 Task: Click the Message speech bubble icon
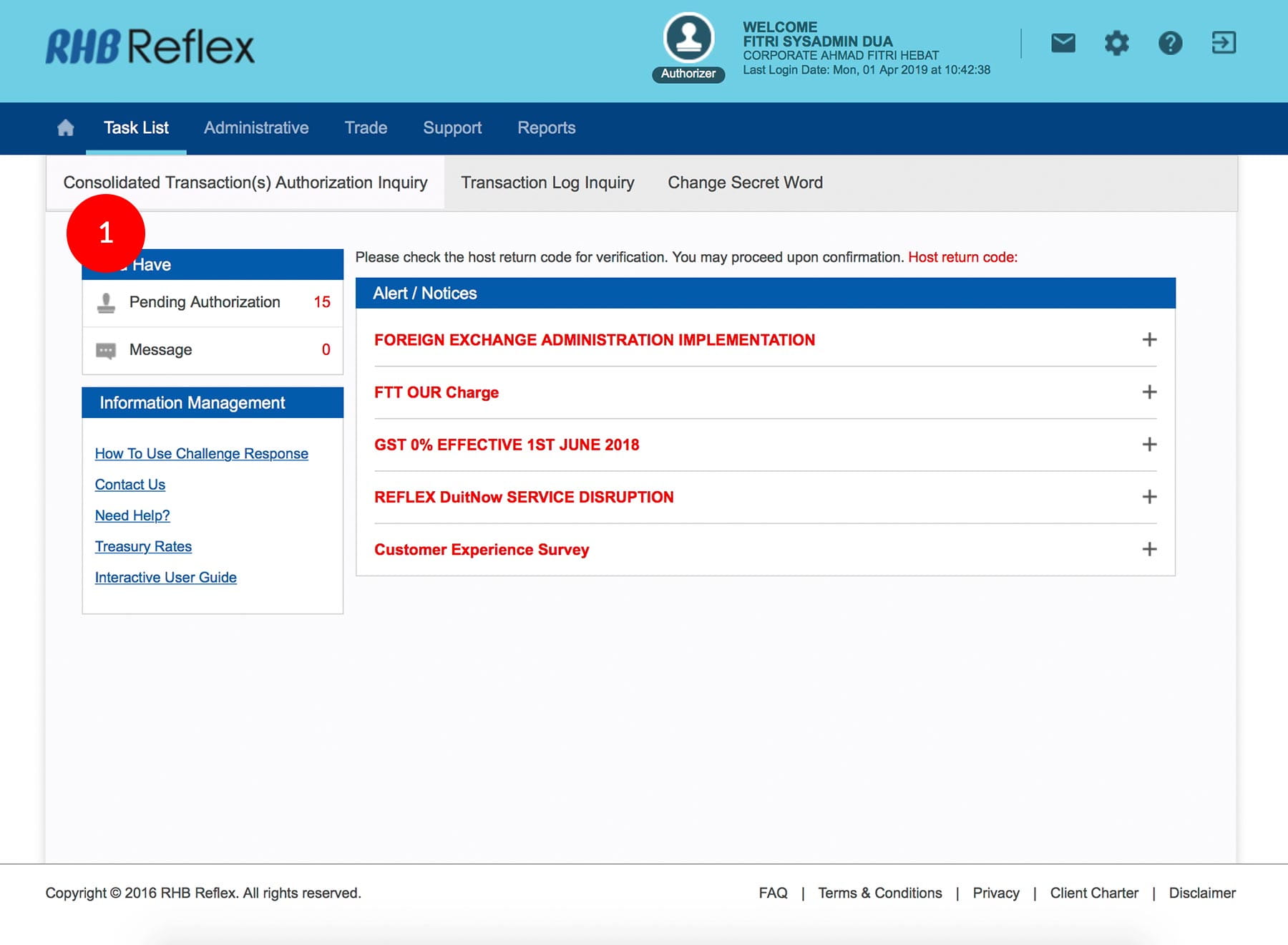106,351
